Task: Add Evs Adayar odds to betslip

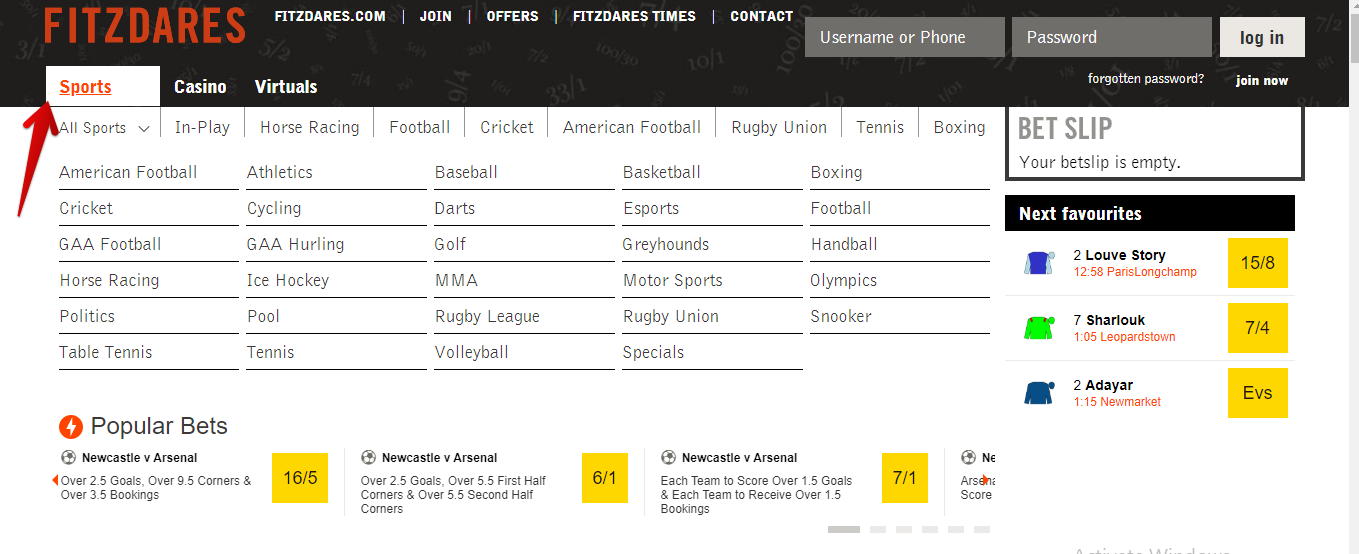Action: [1258, 393]
